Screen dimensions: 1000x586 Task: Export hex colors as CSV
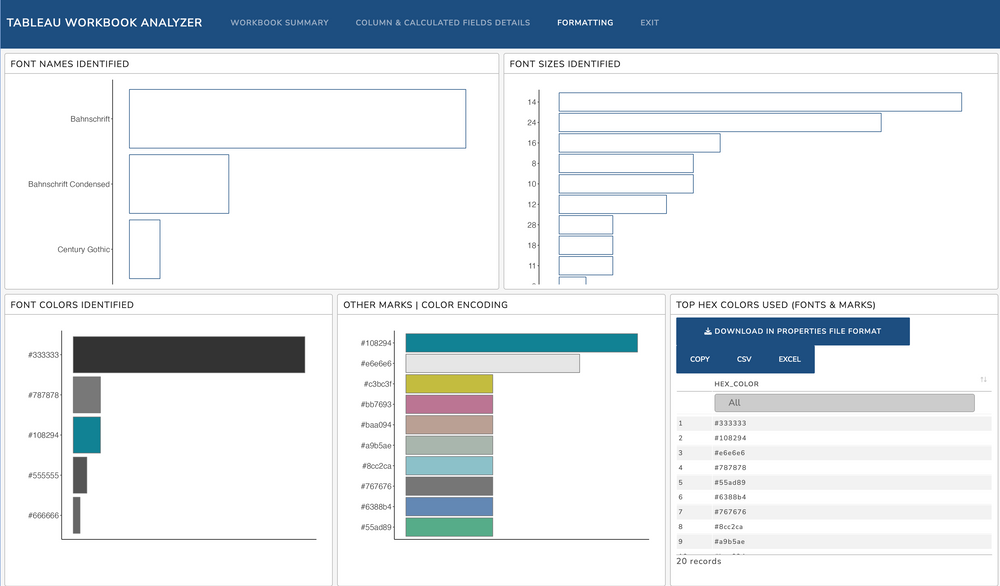[744, 359]
